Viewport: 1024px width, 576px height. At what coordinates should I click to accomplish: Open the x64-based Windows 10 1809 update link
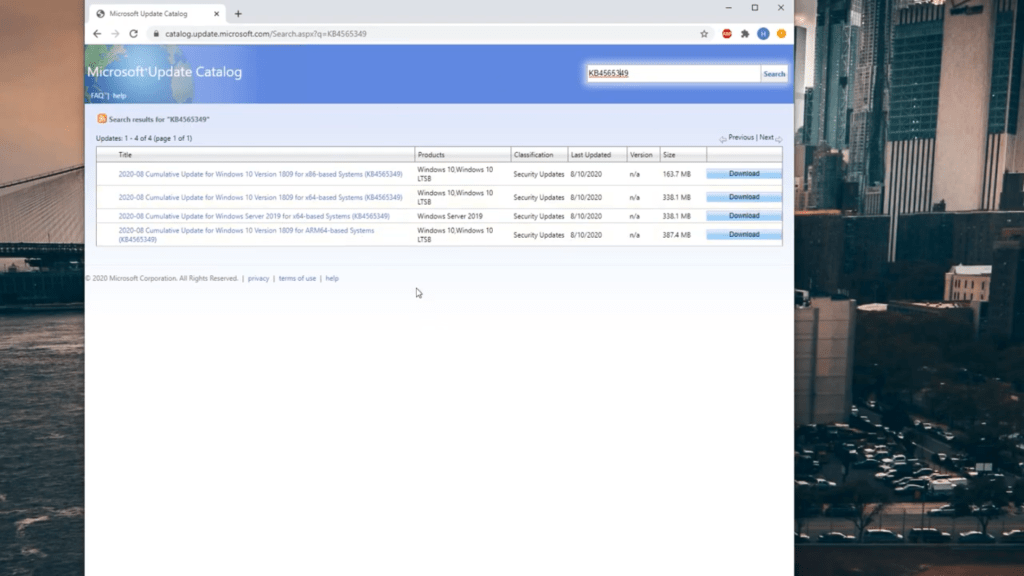point(260,197)
